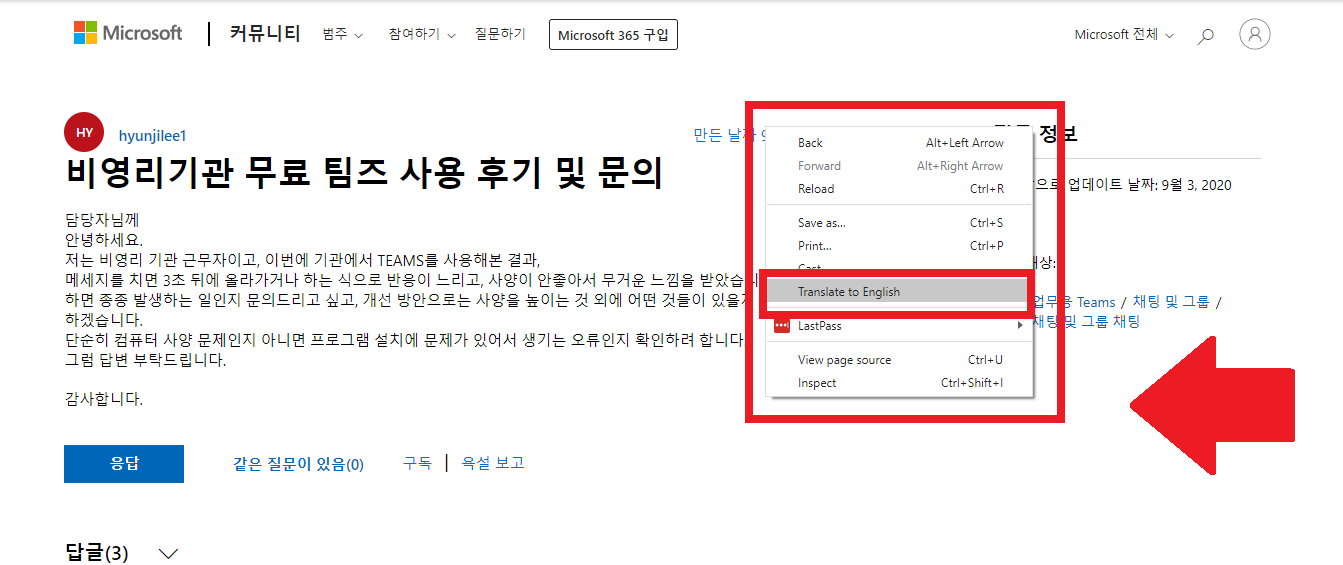Open the Microsoft 전체 dropdown
The height and width of the screenshot is (565, 1343).
(1125, 35)
